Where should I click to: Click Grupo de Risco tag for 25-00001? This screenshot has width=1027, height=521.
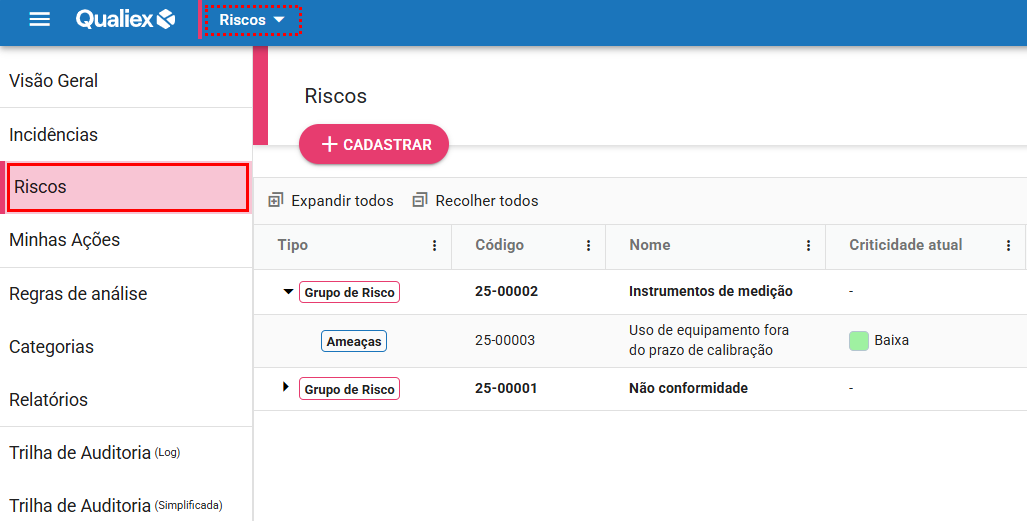click(x=349, y=389)
